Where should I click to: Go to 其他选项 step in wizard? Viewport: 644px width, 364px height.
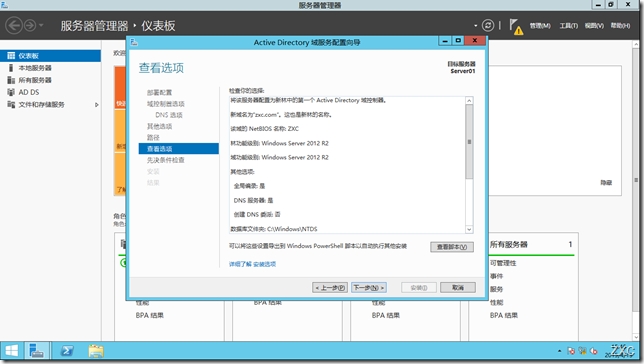pos(159,126)
